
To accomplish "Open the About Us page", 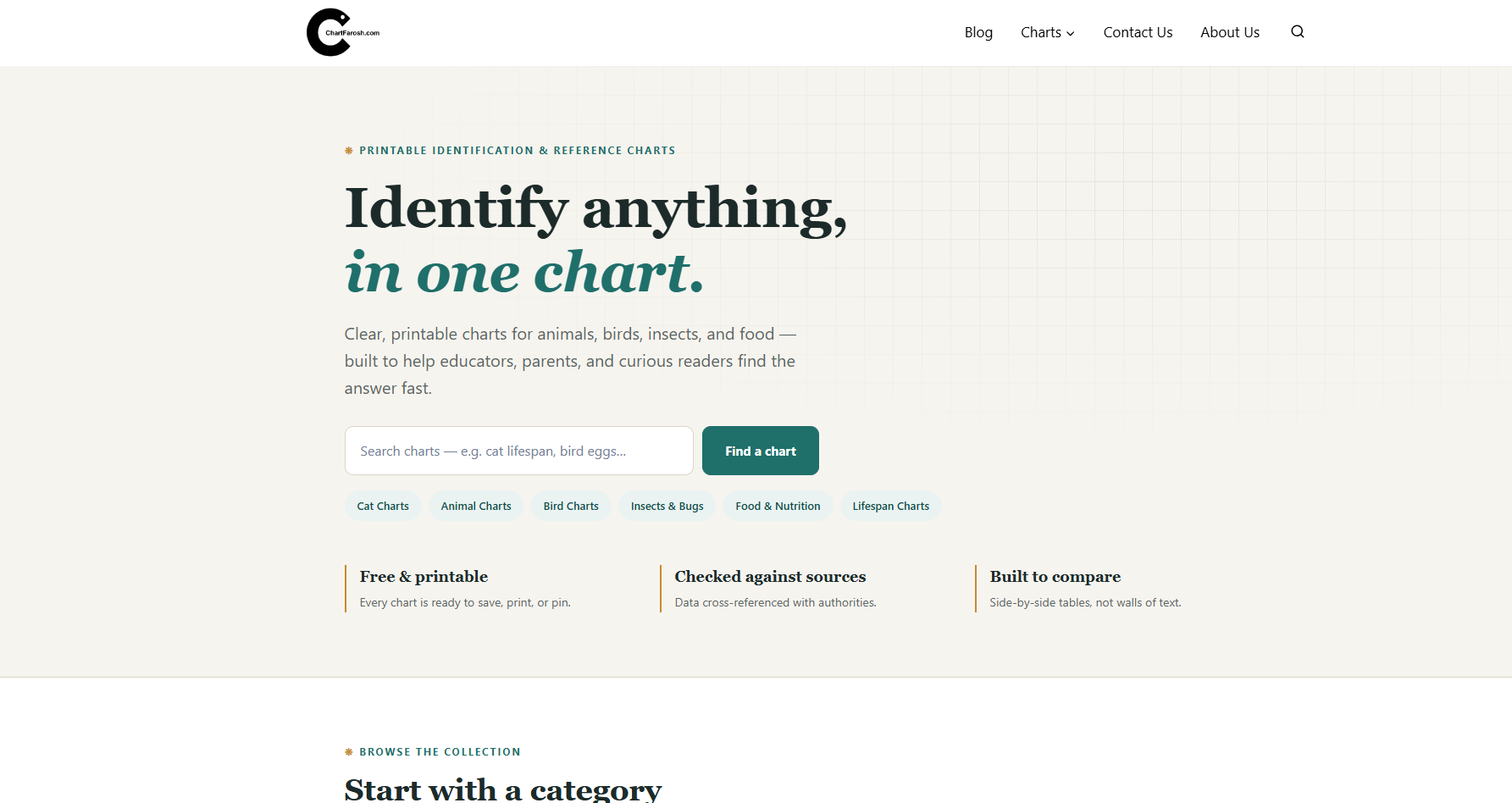I will (1230, 32).
